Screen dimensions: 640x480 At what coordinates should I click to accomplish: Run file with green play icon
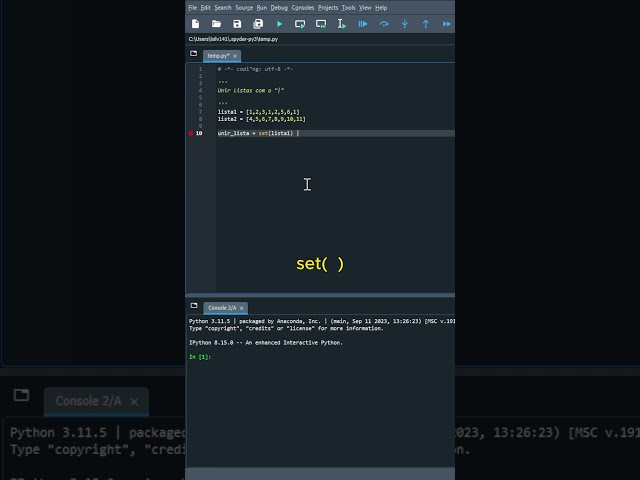click(279, 24)
